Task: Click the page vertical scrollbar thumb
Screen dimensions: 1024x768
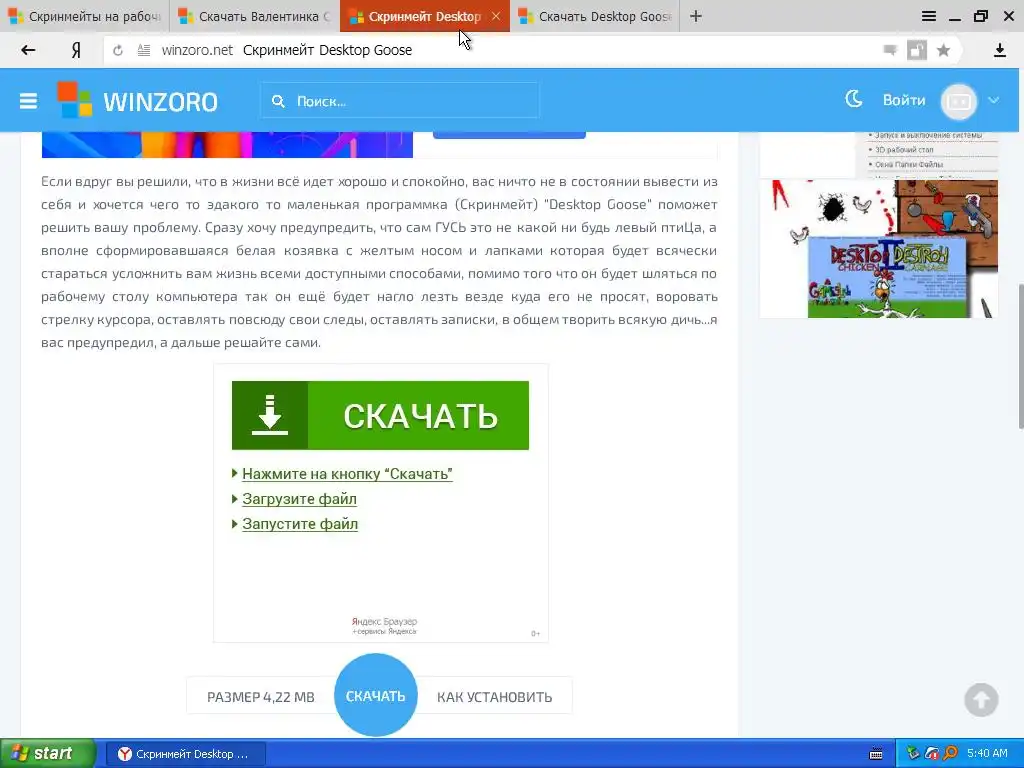Action: click(x=1019, y=356)
